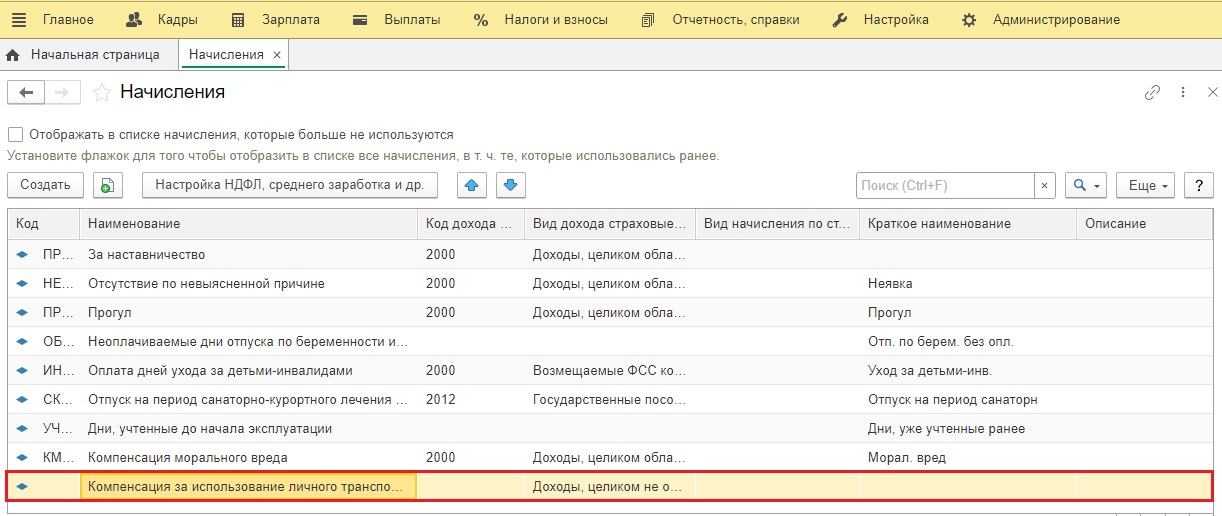Select Отпуск на период санаторно-курортного лечения row

(610, 399)
